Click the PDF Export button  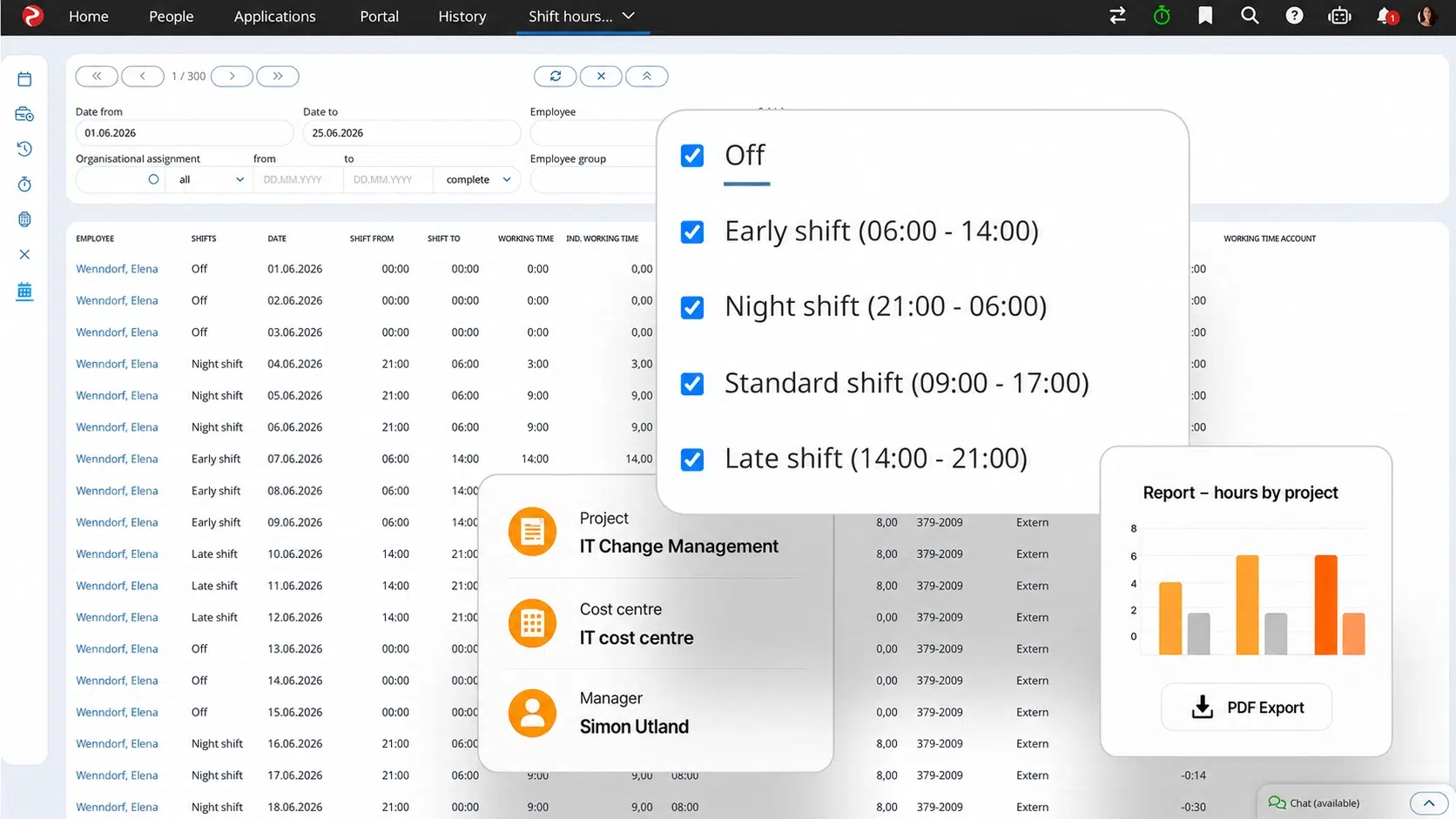1246,708
